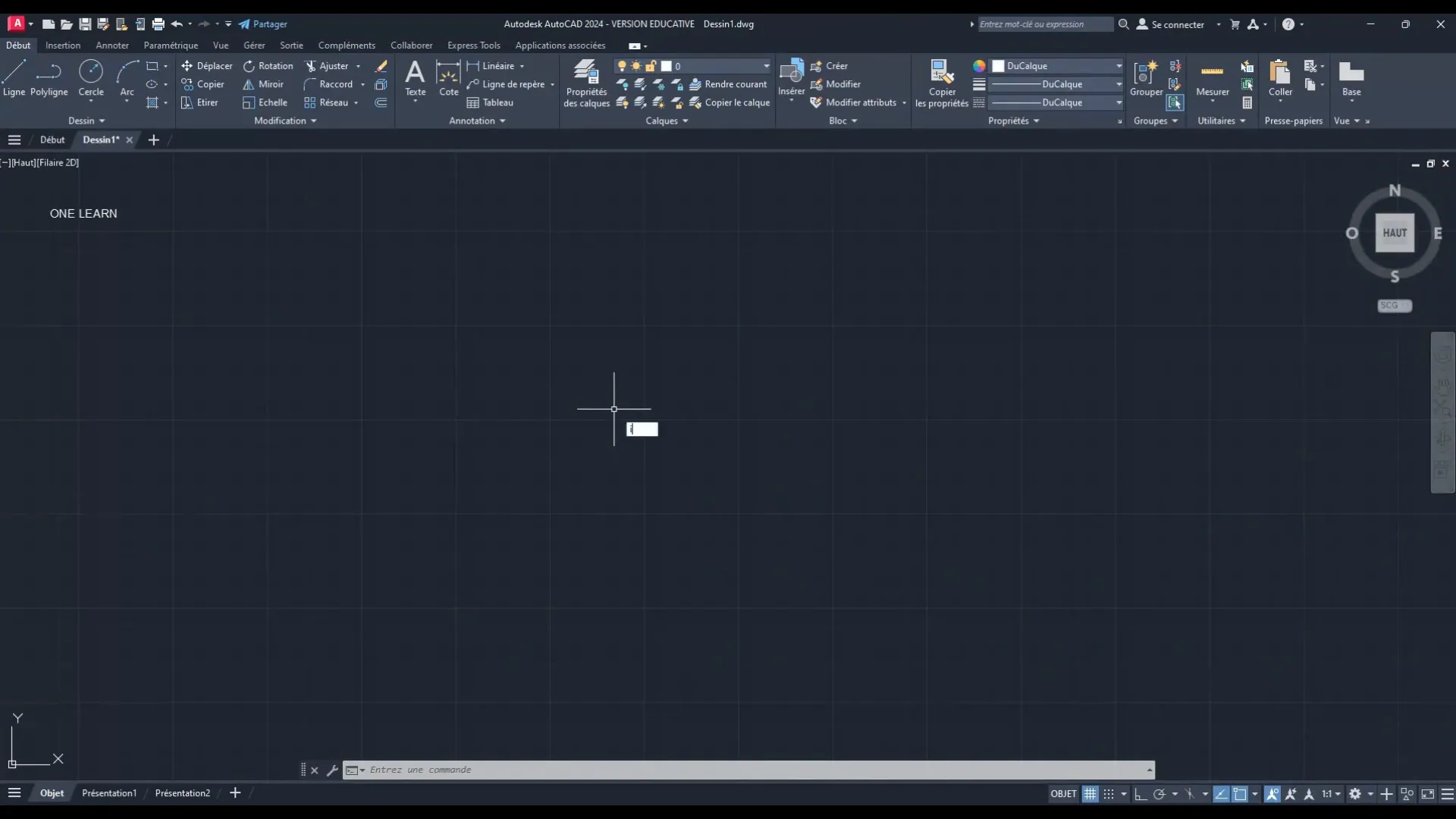Toggle annotation objects visibility in status bar
The width and height of the screenshot is (1456, 819).
tap(1272, 794)
